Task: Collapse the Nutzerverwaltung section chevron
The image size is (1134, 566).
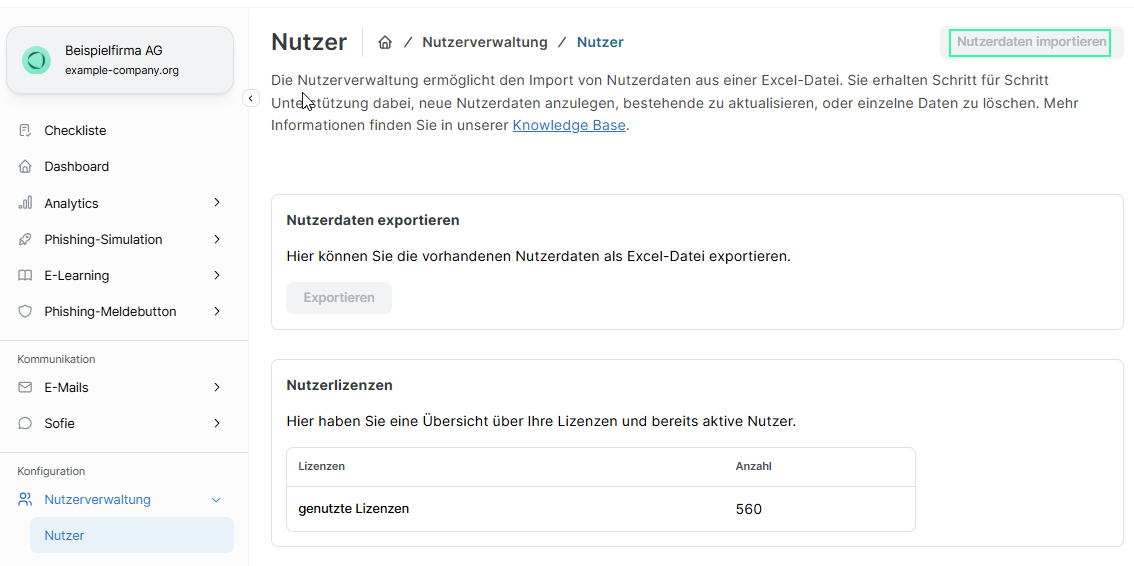Action: (x=216, y=500)
